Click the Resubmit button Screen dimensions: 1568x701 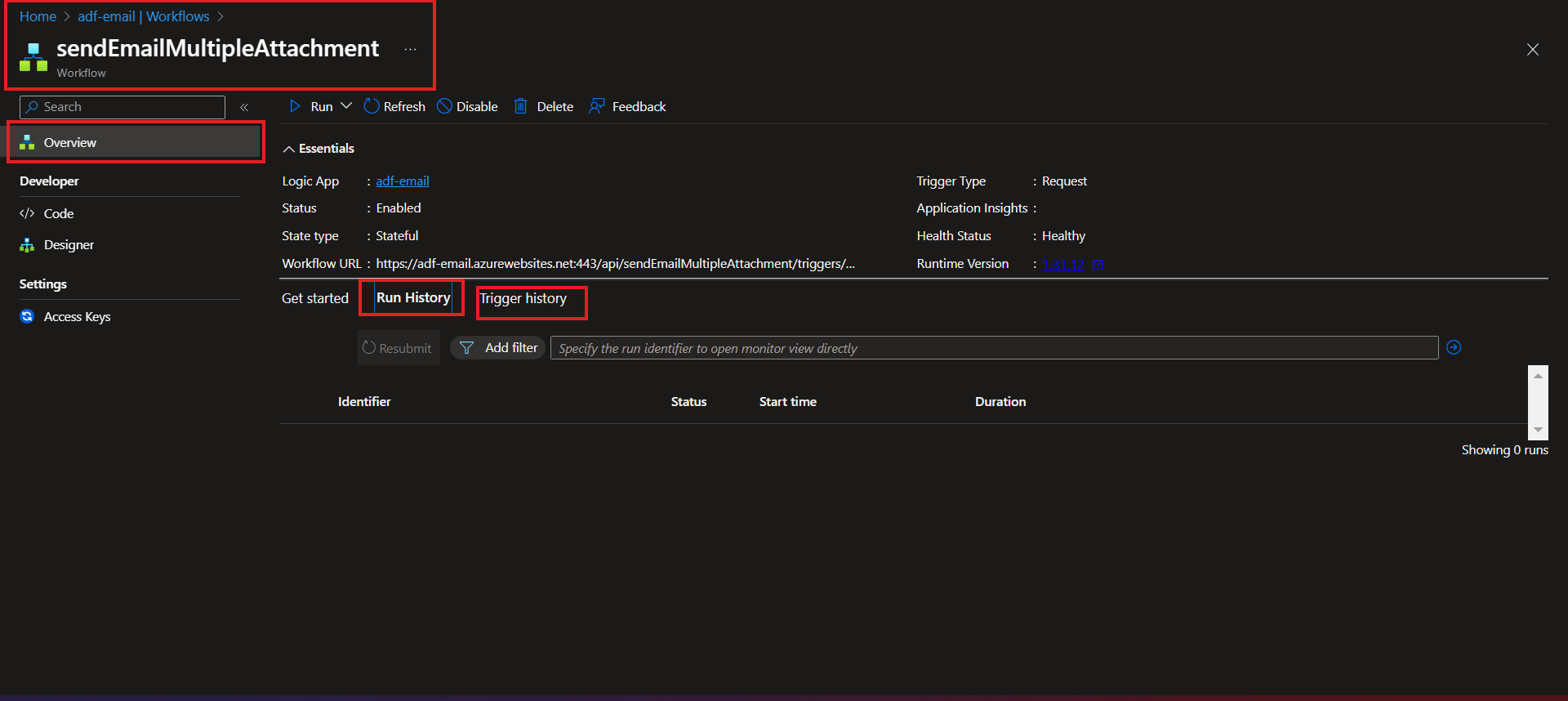(x=399, y=348)
